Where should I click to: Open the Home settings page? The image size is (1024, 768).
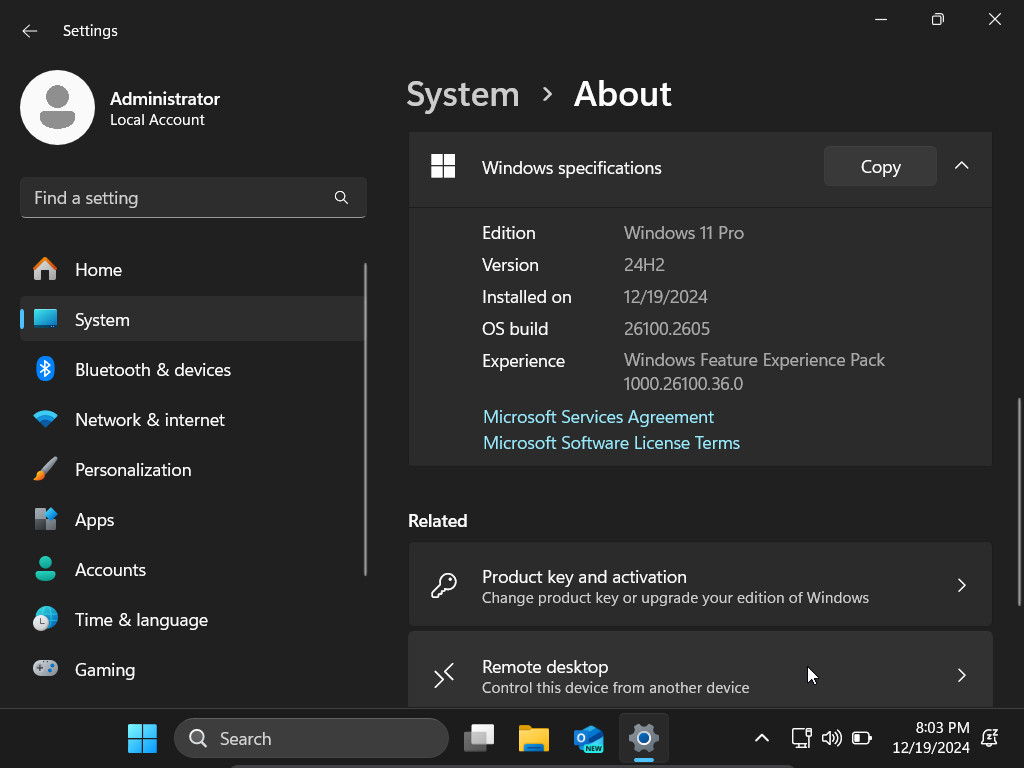pos(193,269)
